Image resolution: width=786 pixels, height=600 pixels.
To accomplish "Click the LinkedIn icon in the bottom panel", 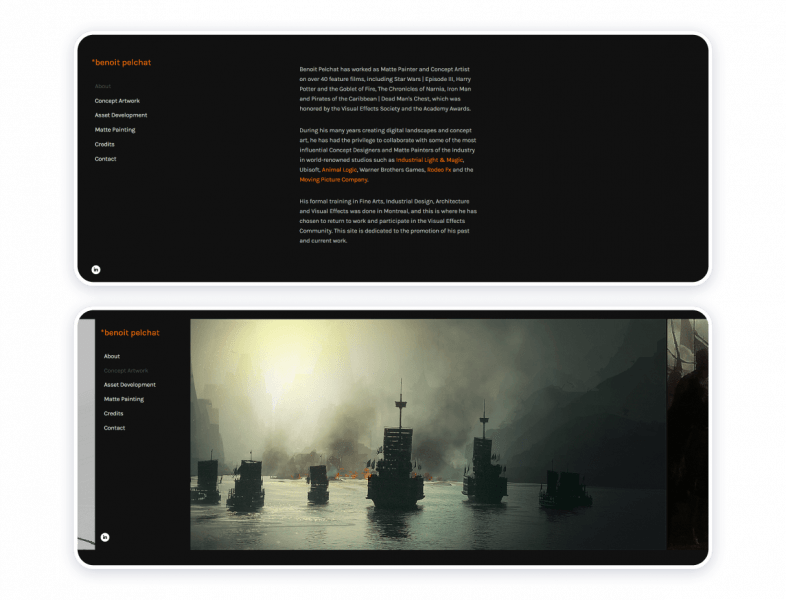I will [x=105, y=537].
